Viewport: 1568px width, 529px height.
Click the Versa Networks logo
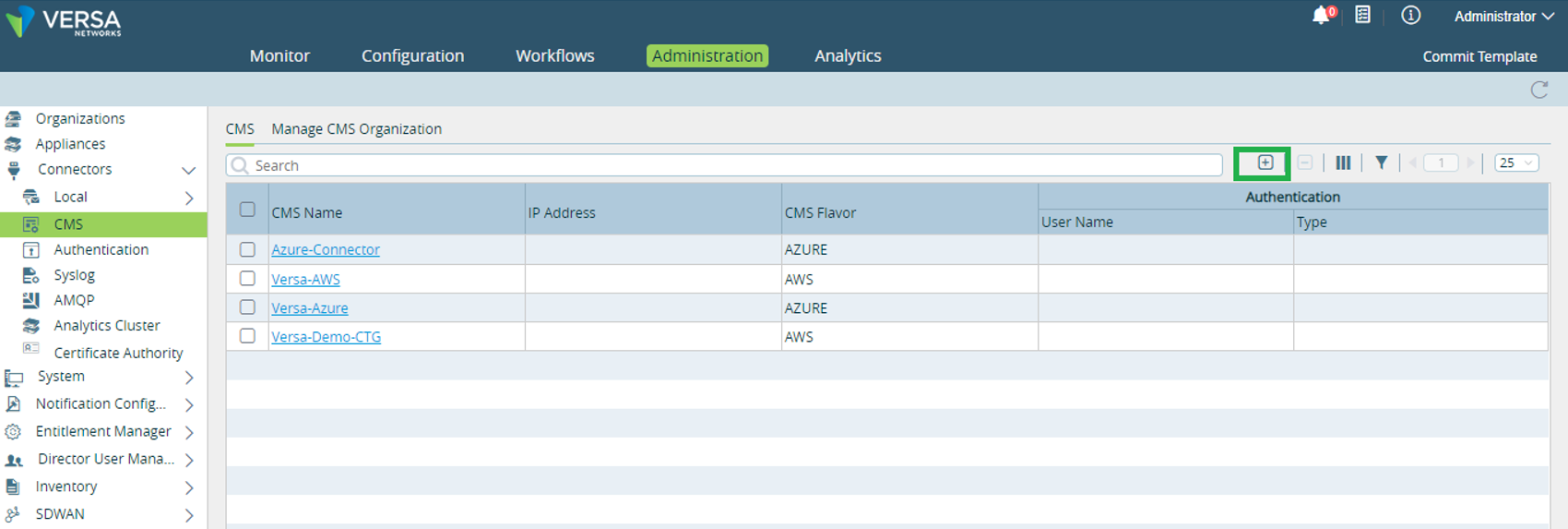tap(63, 21)
